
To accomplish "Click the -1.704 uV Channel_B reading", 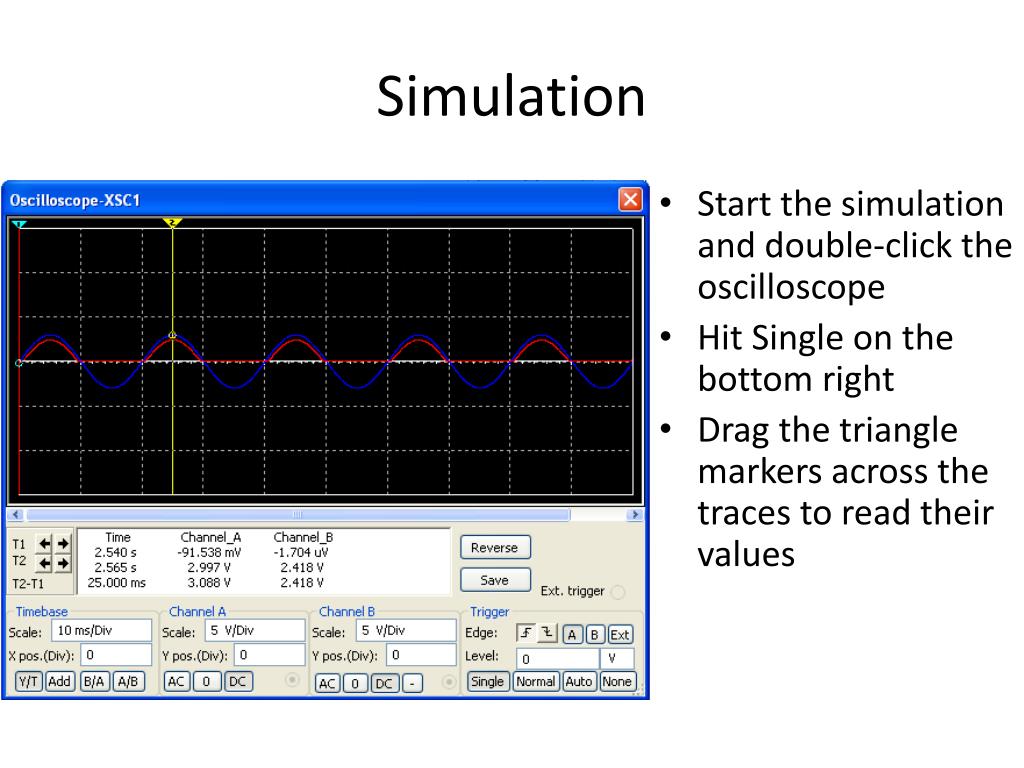I will tap(301, 552).
